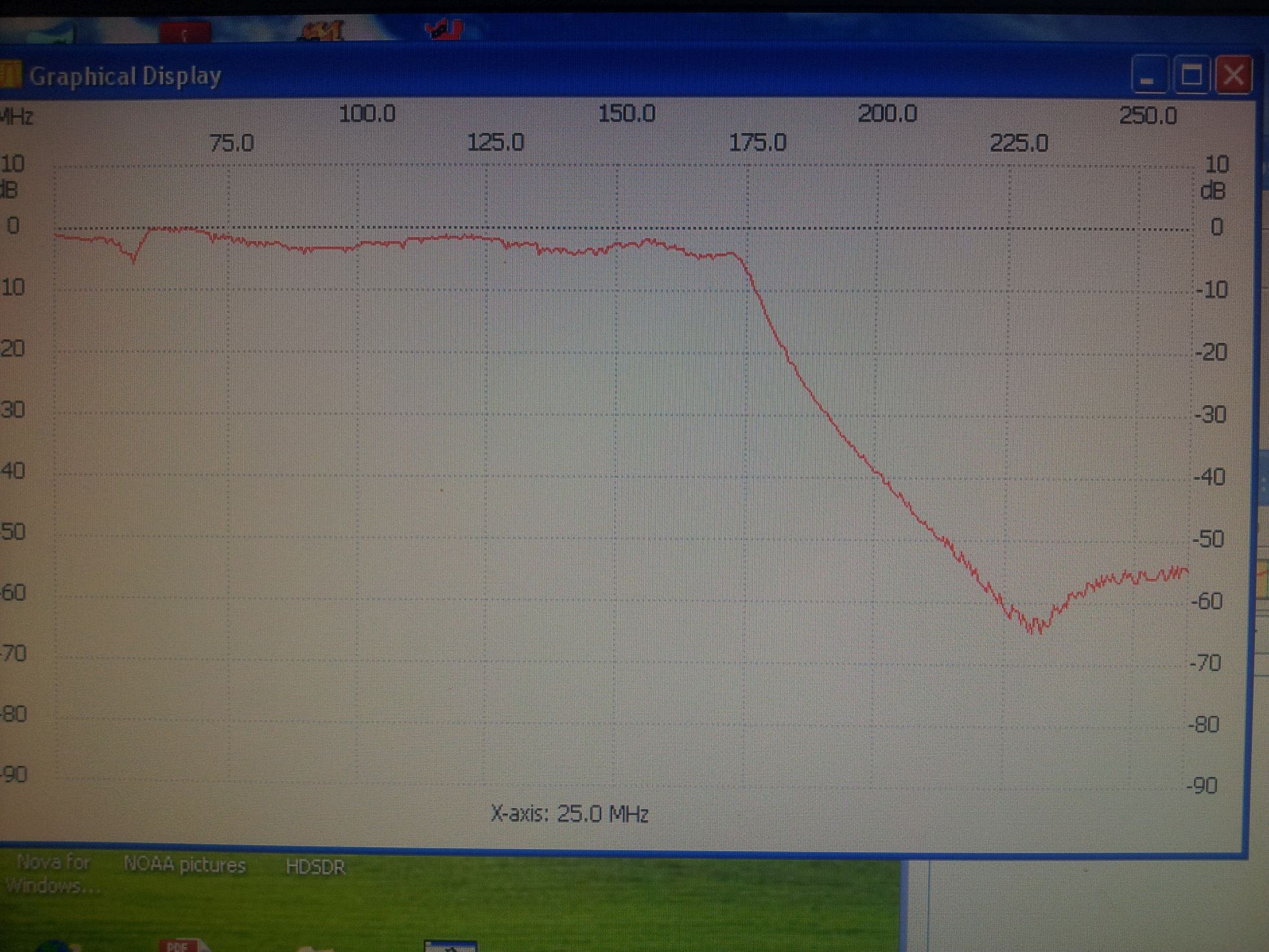Click the small dip near the trace's left end
The image size is (1269, 952).
pos(134,259)
